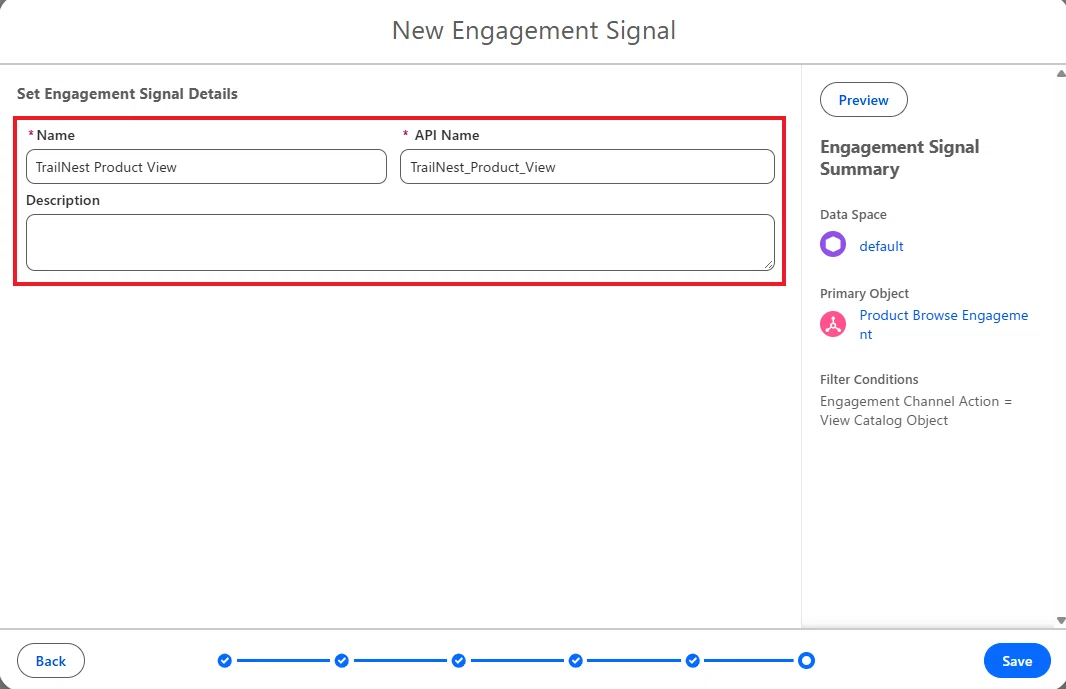
Task: Select the third completed progress step
Action: click(459, 660)
